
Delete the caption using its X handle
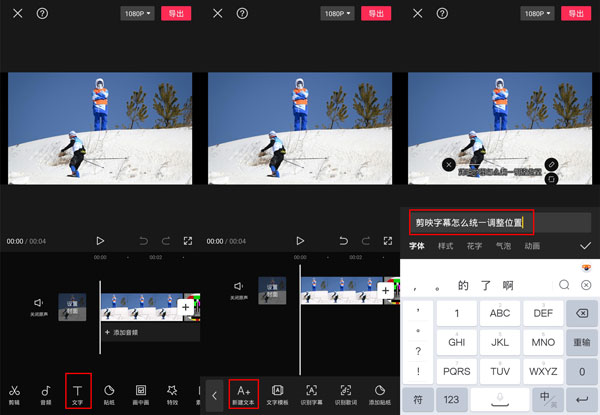[448, 164]
